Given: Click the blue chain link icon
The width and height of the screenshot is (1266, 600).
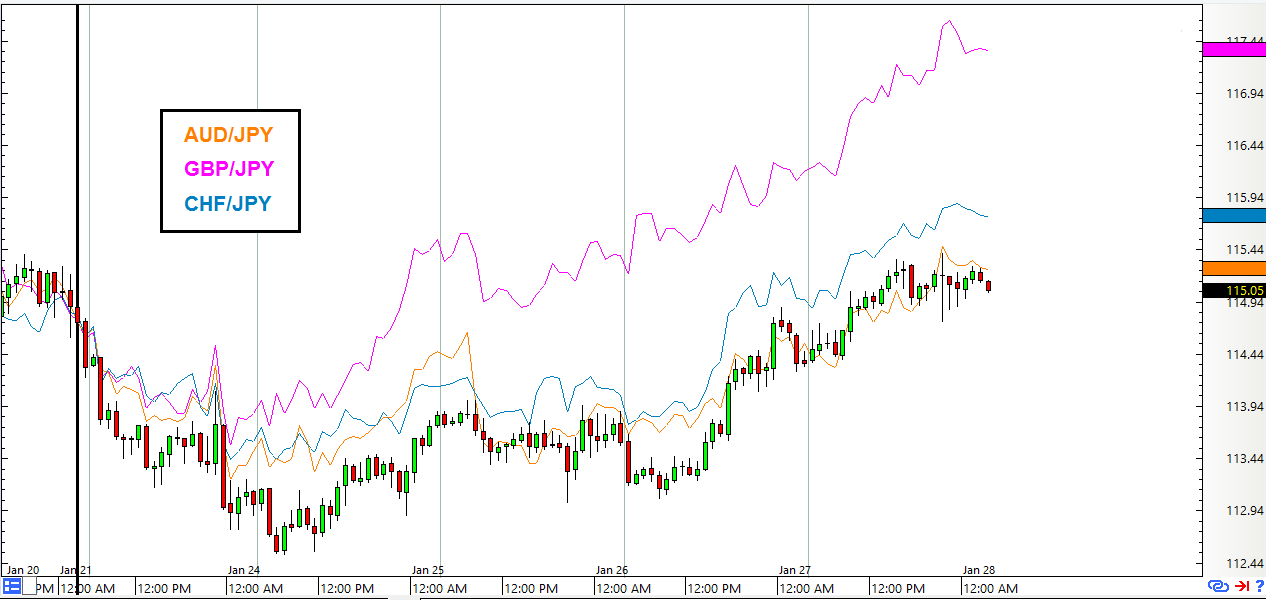Looking at the screenshot, I should pyautogui.click(x=1218, y=586).
